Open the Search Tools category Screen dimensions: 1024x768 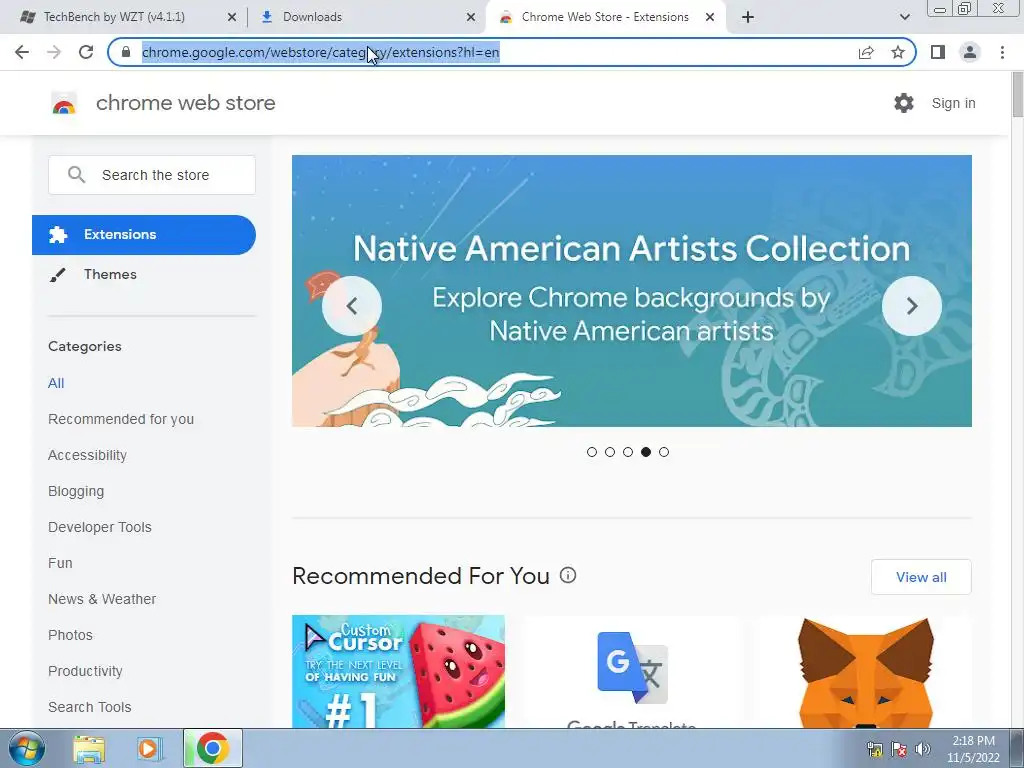89,707
